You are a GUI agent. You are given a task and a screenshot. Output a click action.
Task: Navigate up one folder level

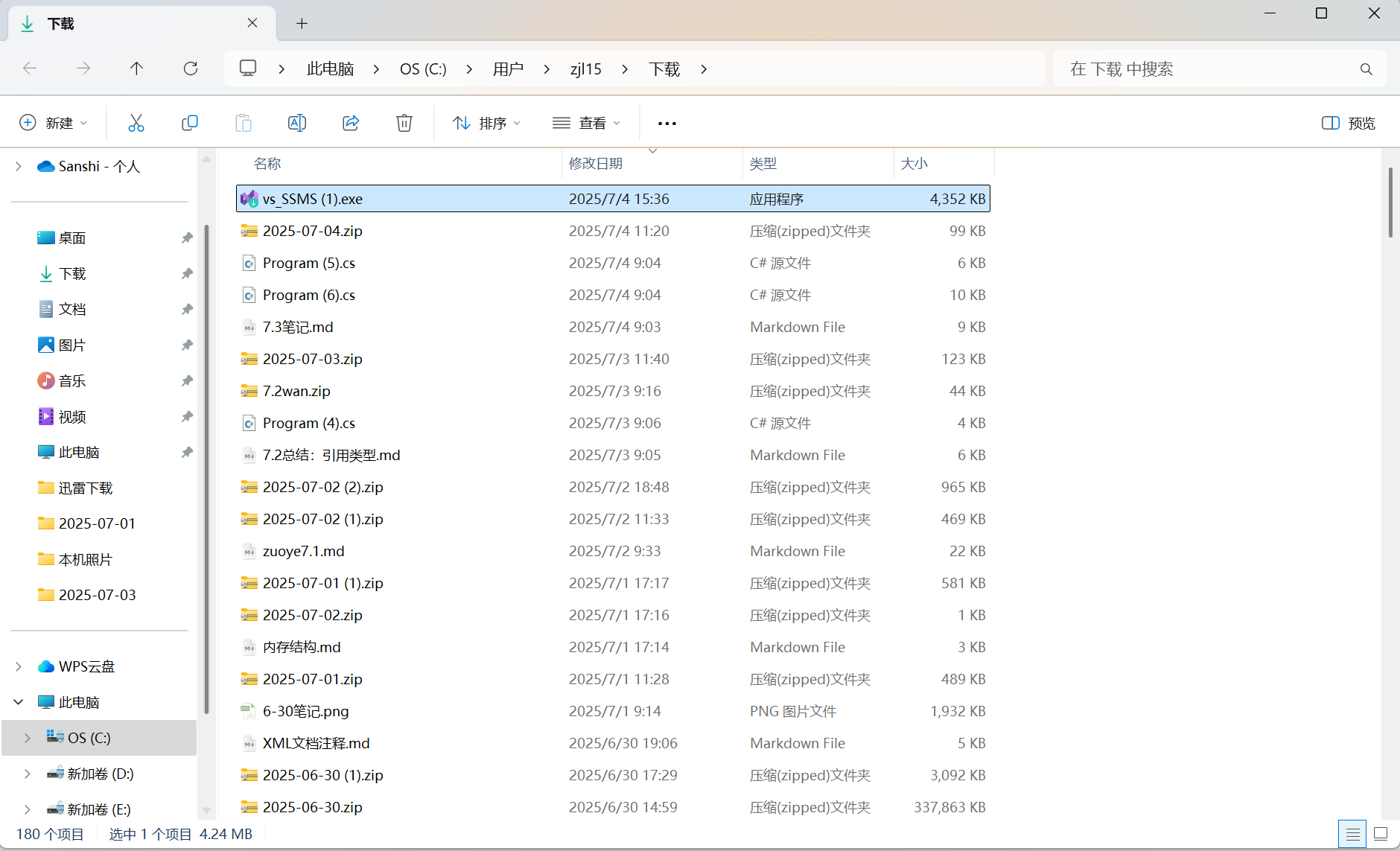(x=137, y=68)
